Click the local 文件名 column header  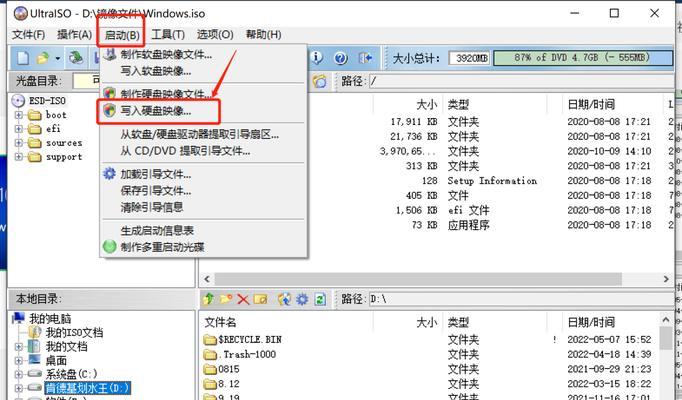[x=220, y=322]
